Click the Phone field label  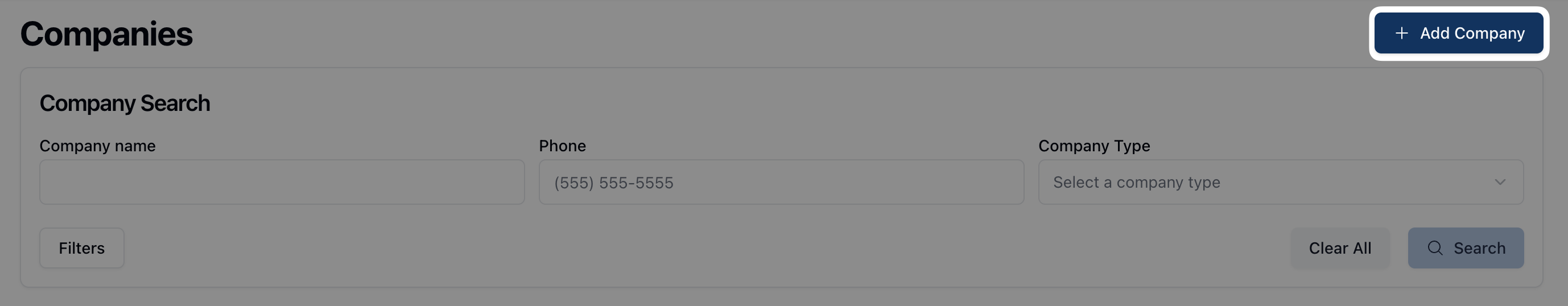click(x=563, y=146)
